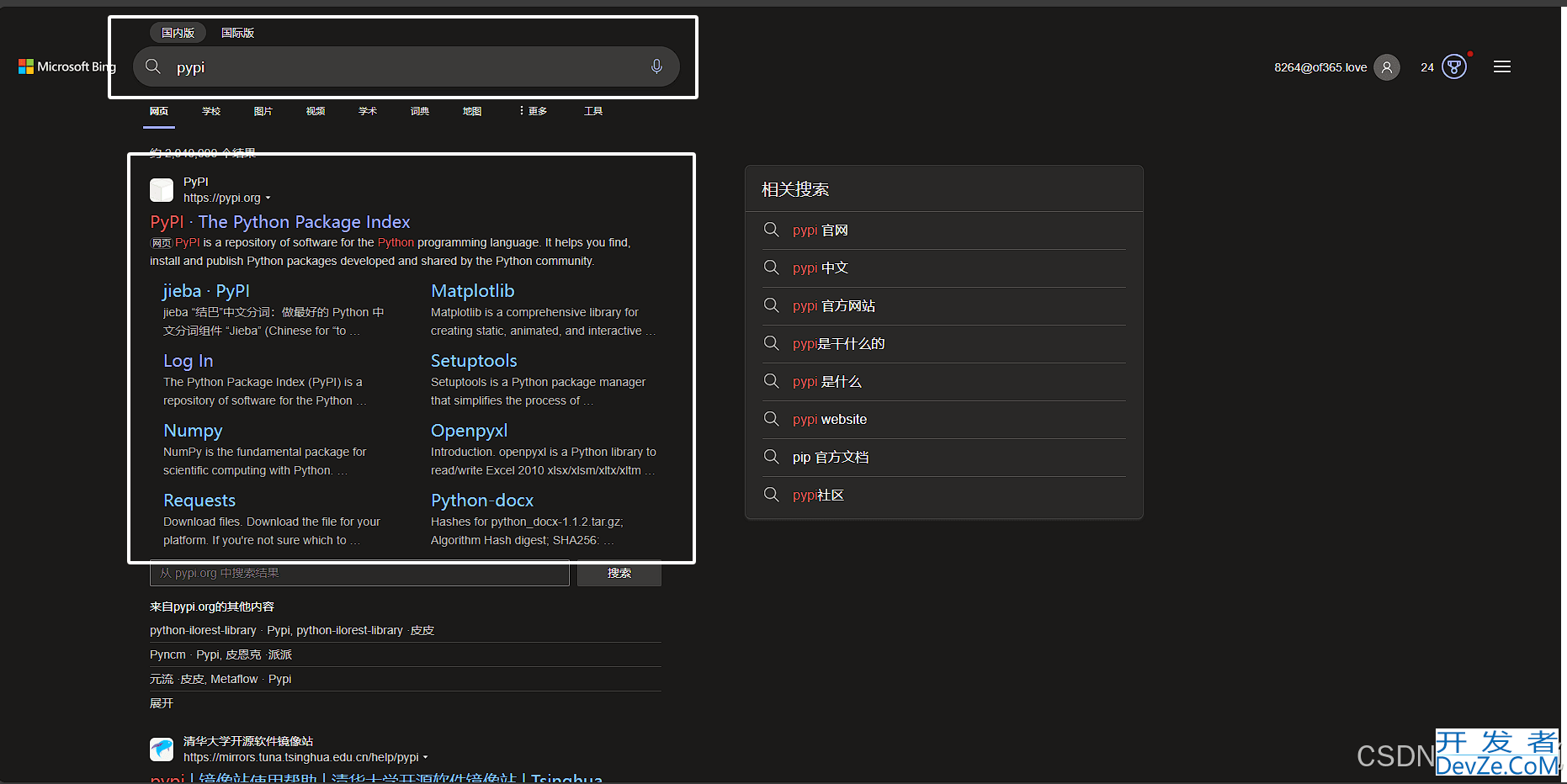The width and height of the screenshot is (1567, 784).
Task: Open the Numpy sublink
Action: click(193, 431)
